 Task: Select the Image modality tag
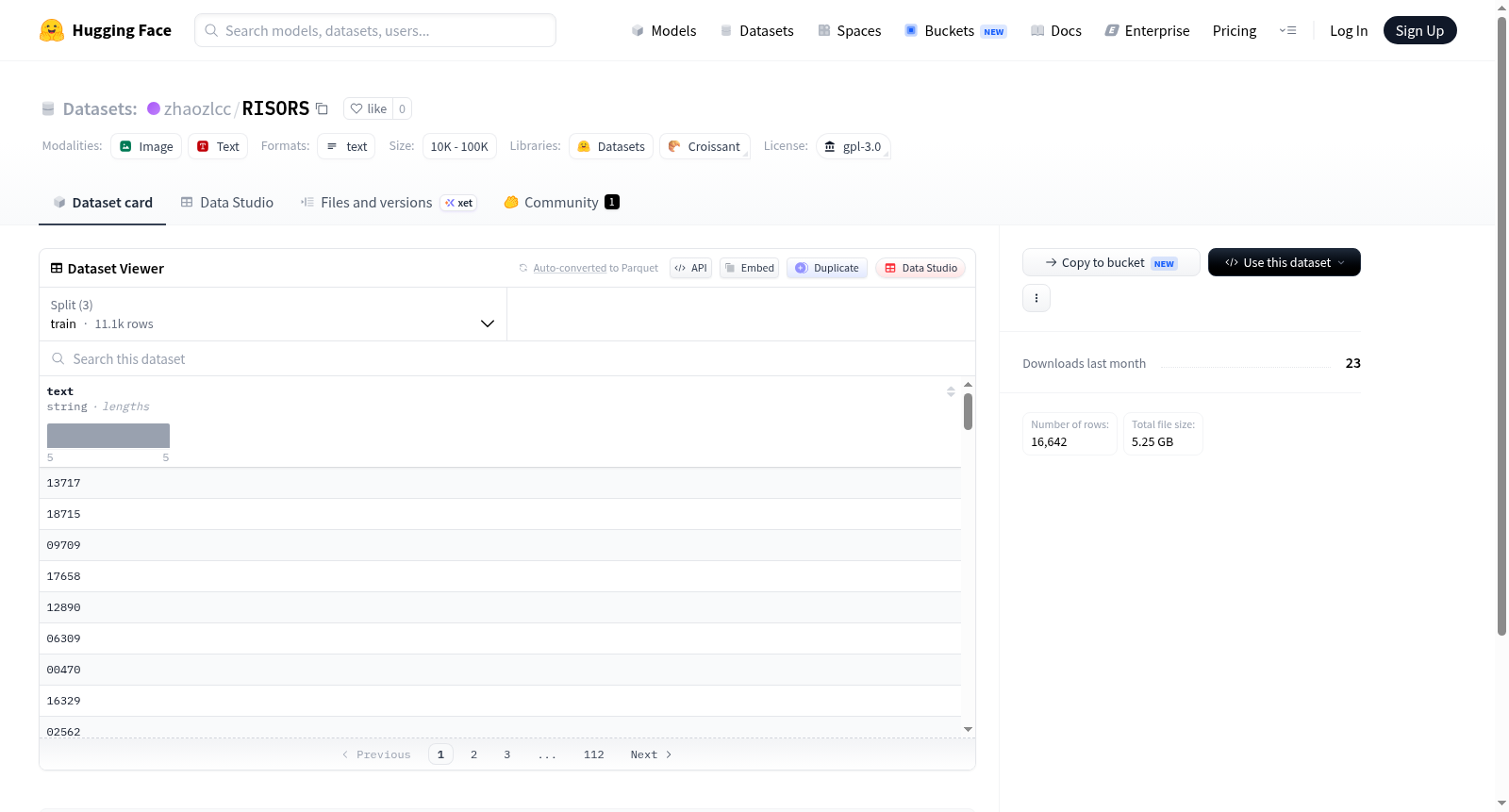pos(146,146)
